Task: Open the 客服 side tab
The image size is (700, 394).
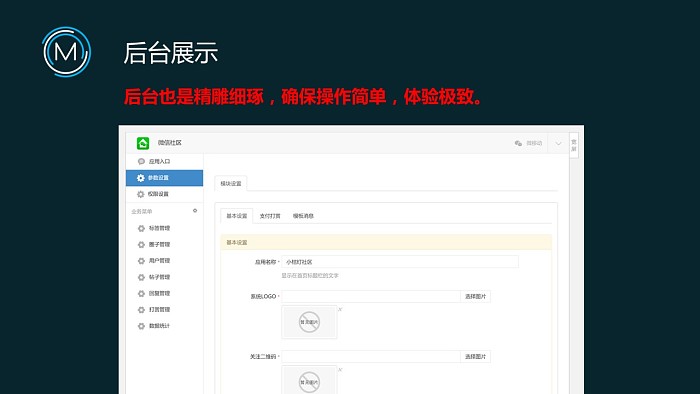Action: tap(574, 145)
